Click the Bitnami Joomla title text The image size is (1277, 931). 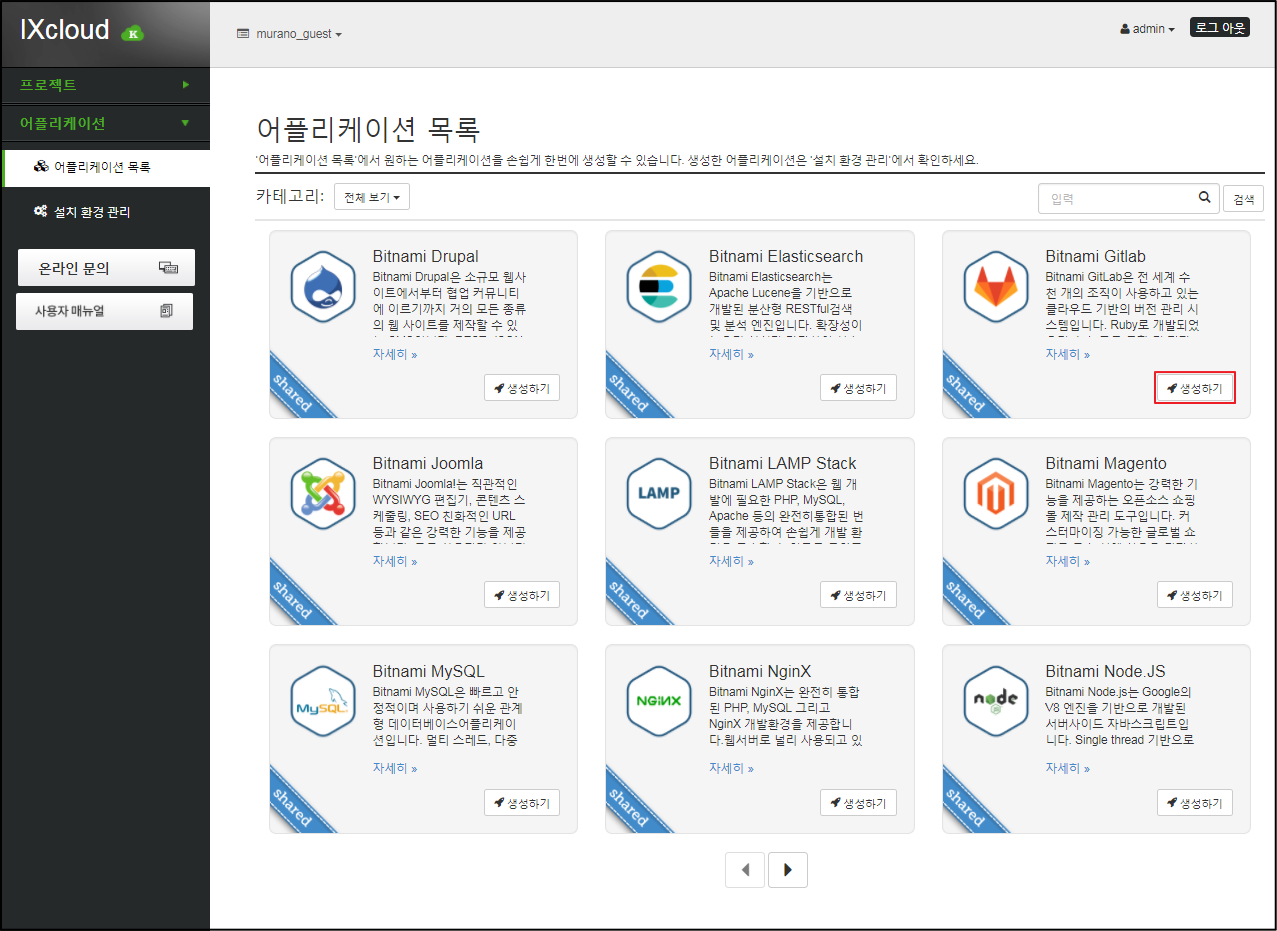click(x=428, y=463)
